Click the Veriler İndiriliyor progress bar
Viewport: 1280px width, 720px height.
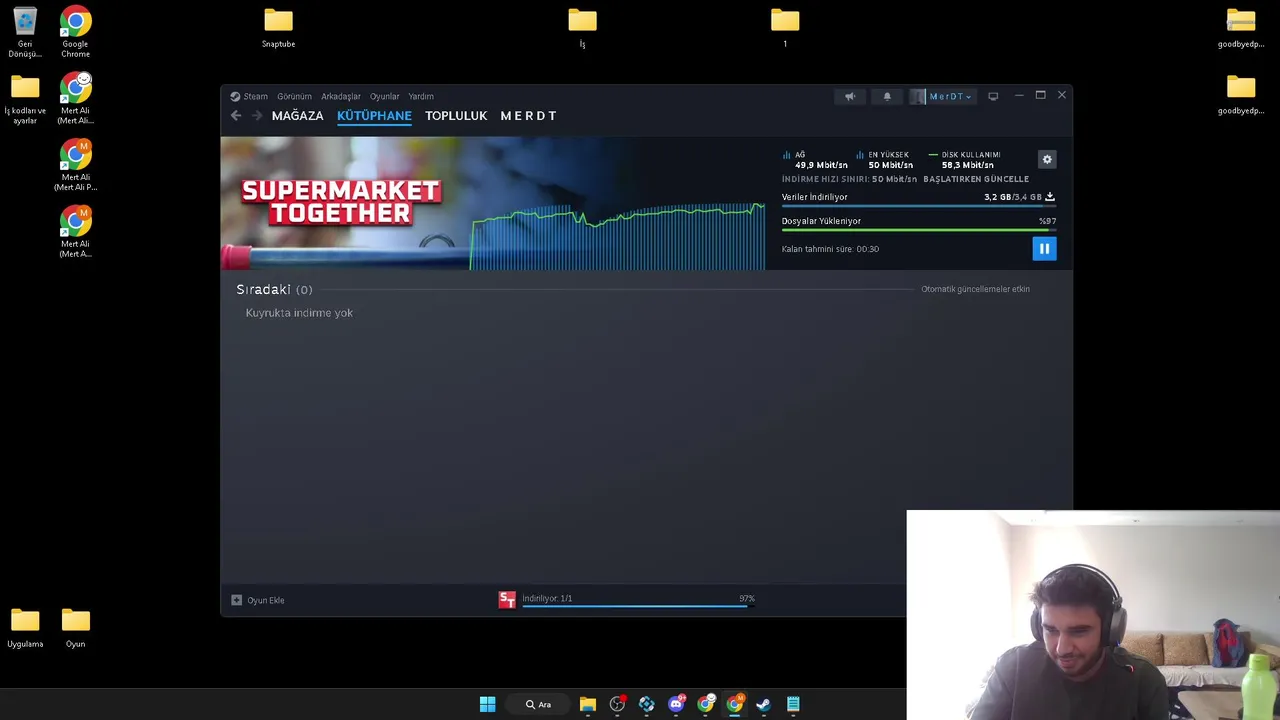918,205
